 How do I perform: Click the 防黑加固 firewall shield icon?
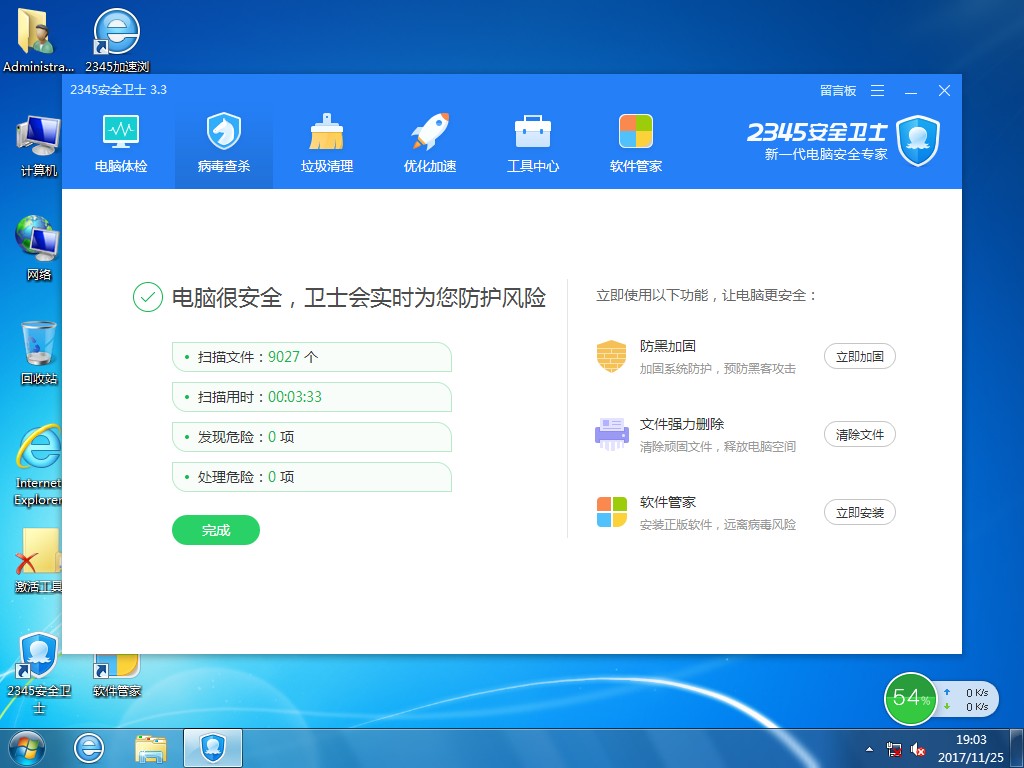[x=611, y=356]
